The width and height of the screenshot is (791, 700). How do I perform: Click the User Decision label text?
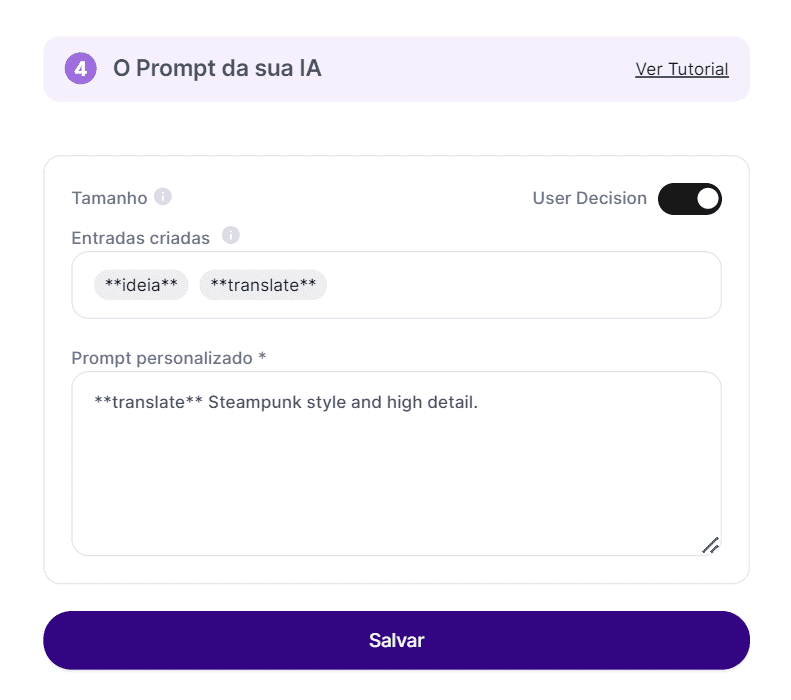click(x=589, y=198)
